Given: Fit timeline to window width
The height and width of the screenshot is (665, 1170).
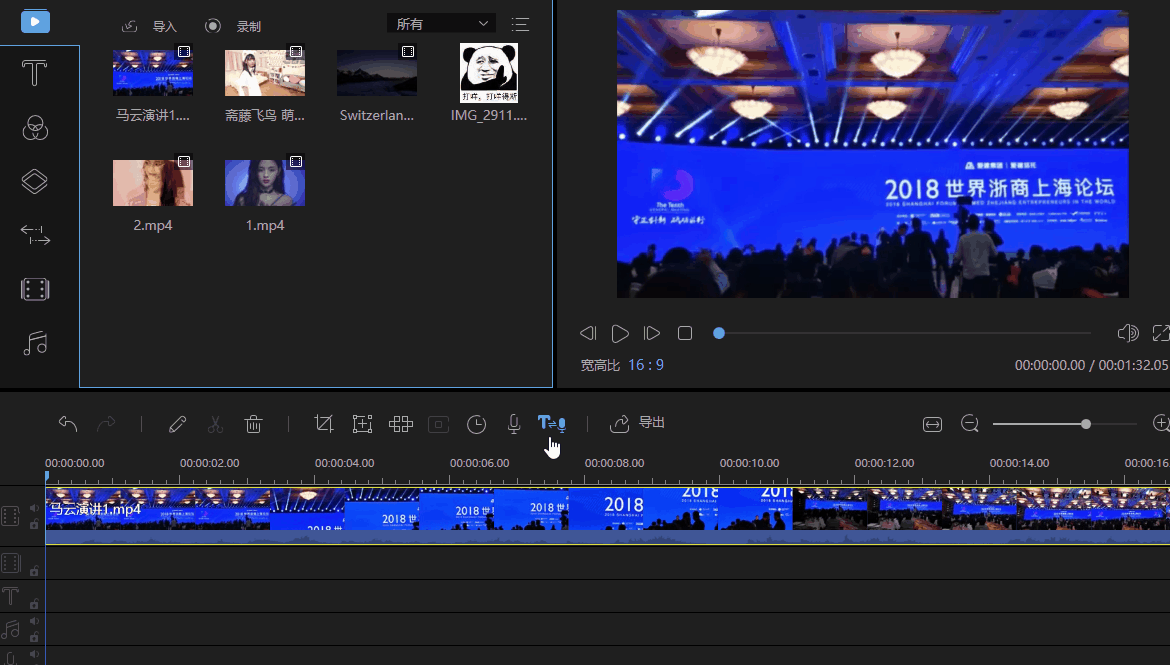Looking at the screenshot, I should (932, 424).
